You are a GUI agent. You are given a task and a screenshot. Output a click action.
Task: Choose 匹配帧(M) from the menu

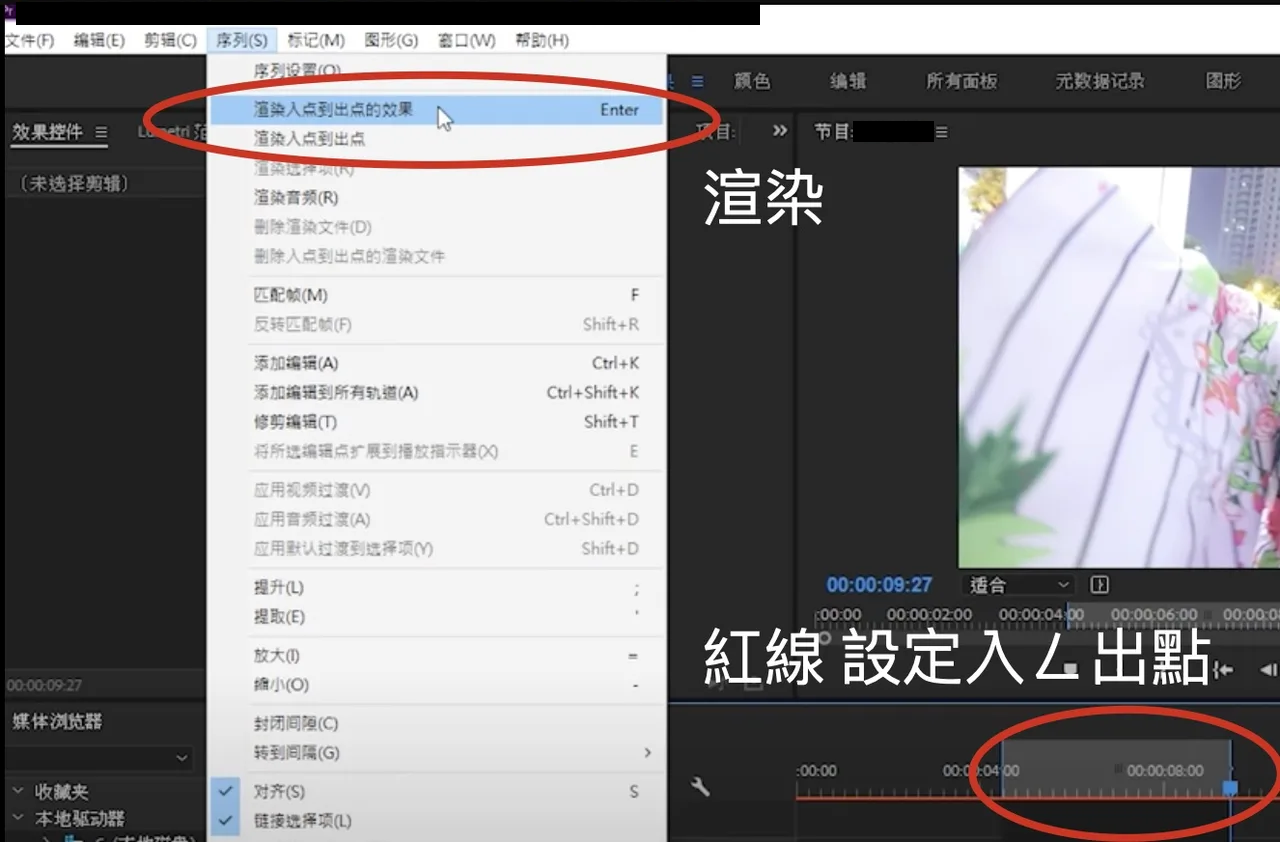point(437,295)
